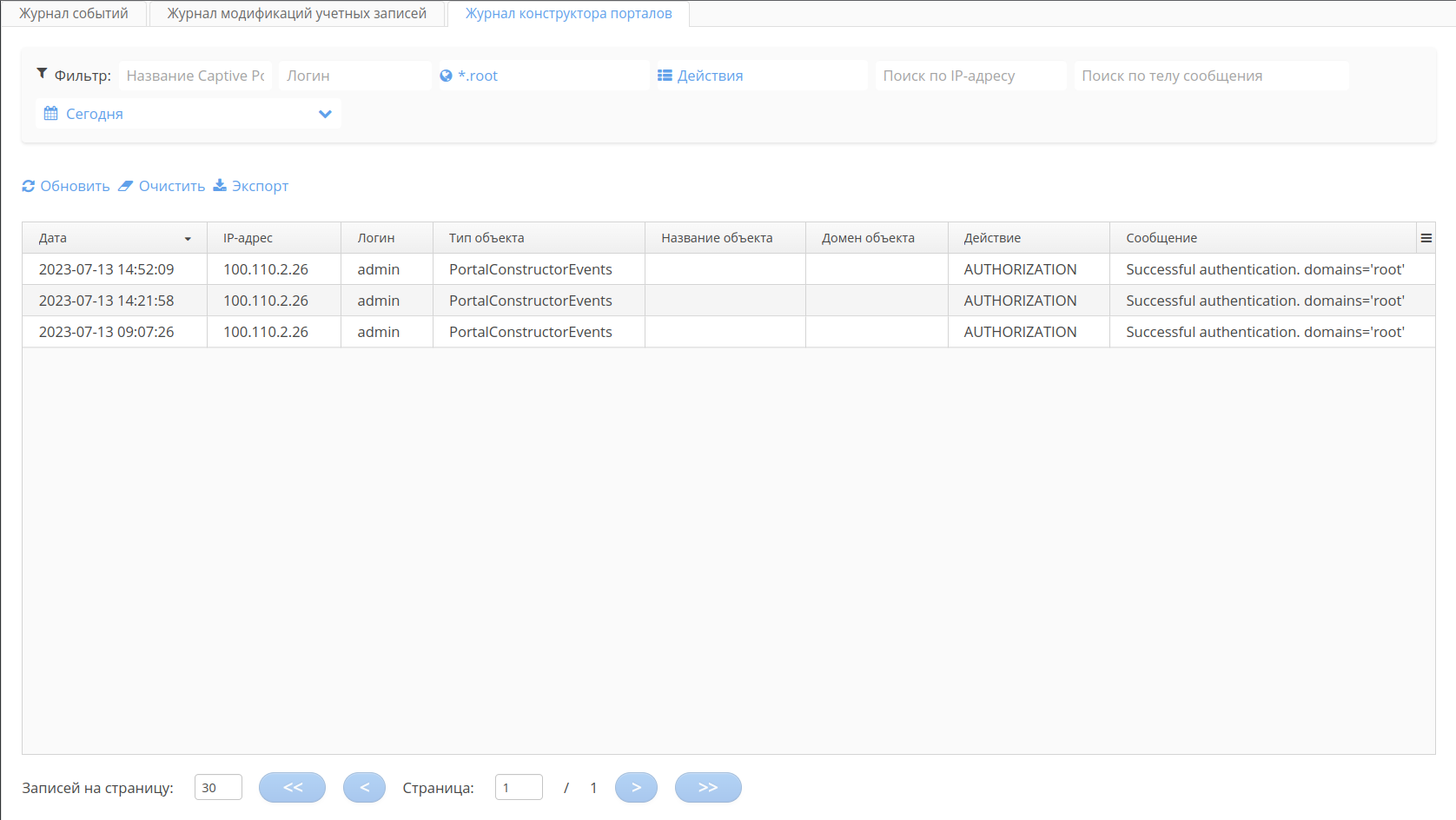Click the filter funnel icon
Viewport: 1456px width, 820px height.
pyautogui.click(x=42, y=74)
